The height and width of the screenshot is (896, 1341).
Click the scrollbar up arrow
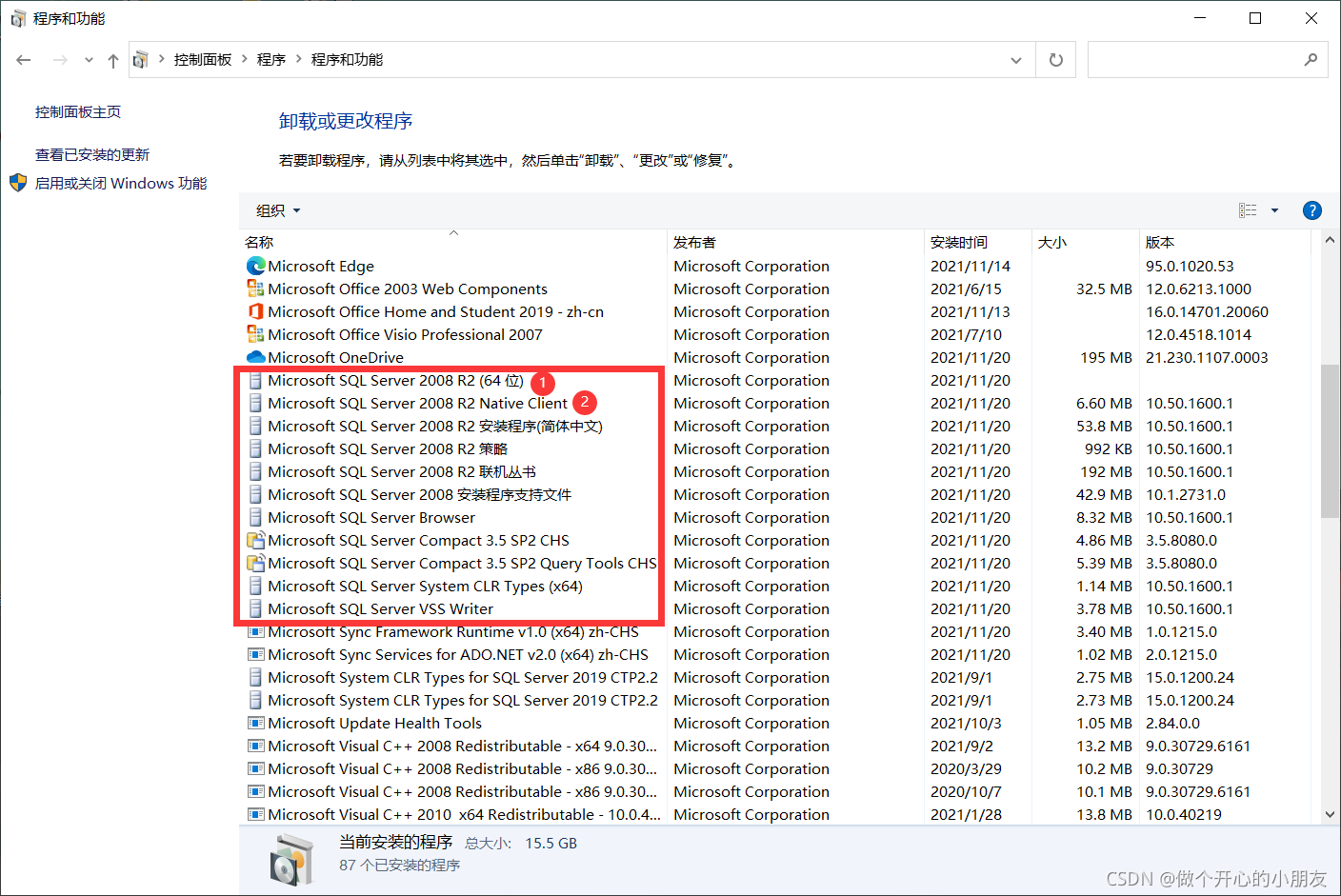1330,242
